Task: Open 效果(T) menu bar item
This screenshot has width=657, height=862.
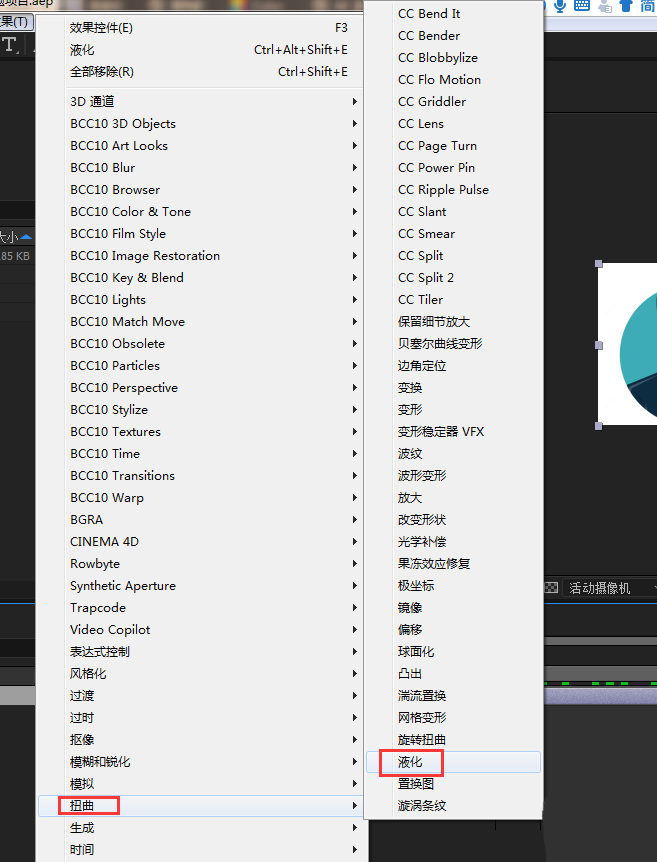Action: coord(15,22)
